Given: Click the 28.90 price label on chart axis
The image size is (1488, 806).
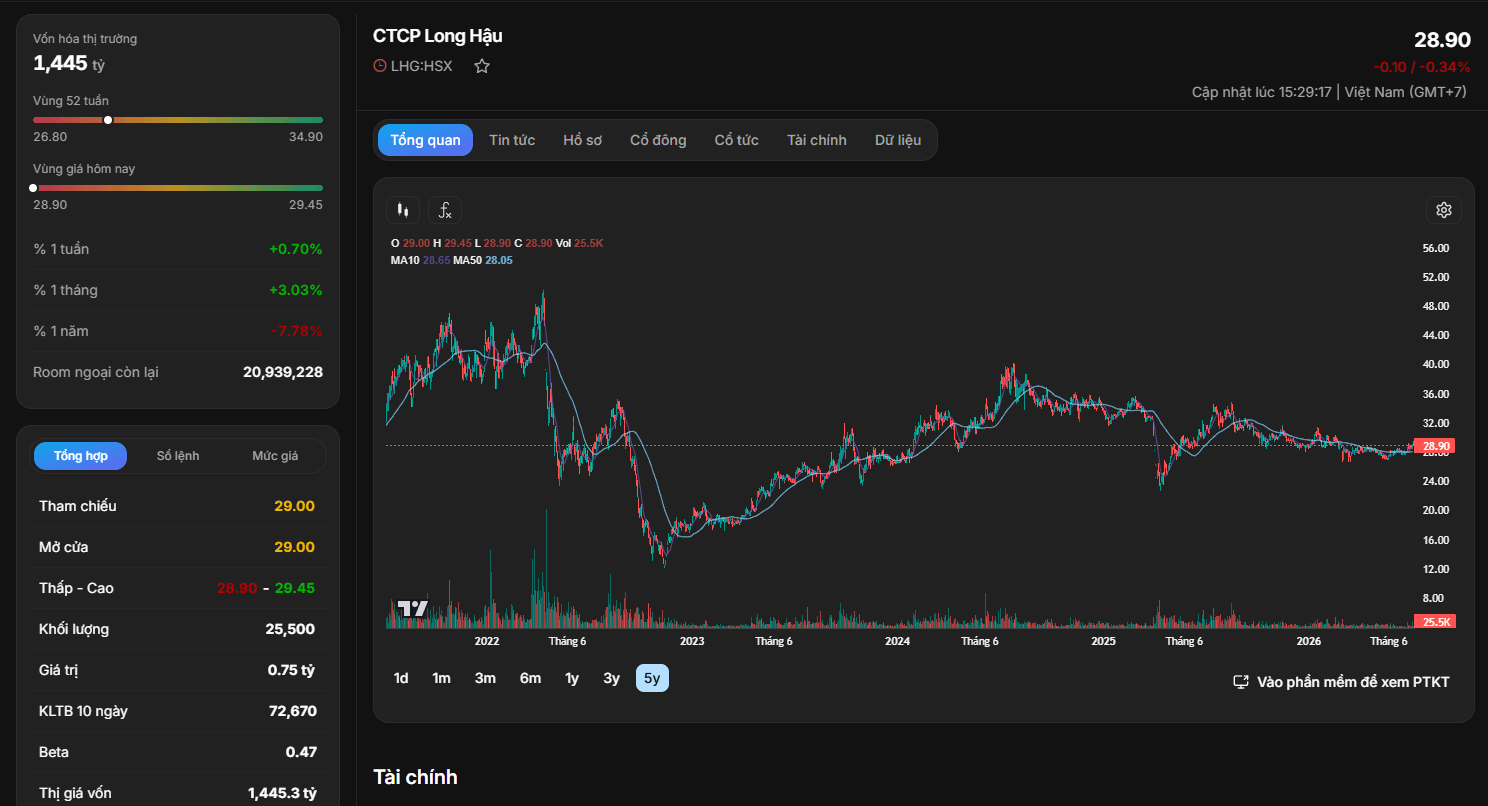Looking at the screenshot, I should coord(1436,446).
